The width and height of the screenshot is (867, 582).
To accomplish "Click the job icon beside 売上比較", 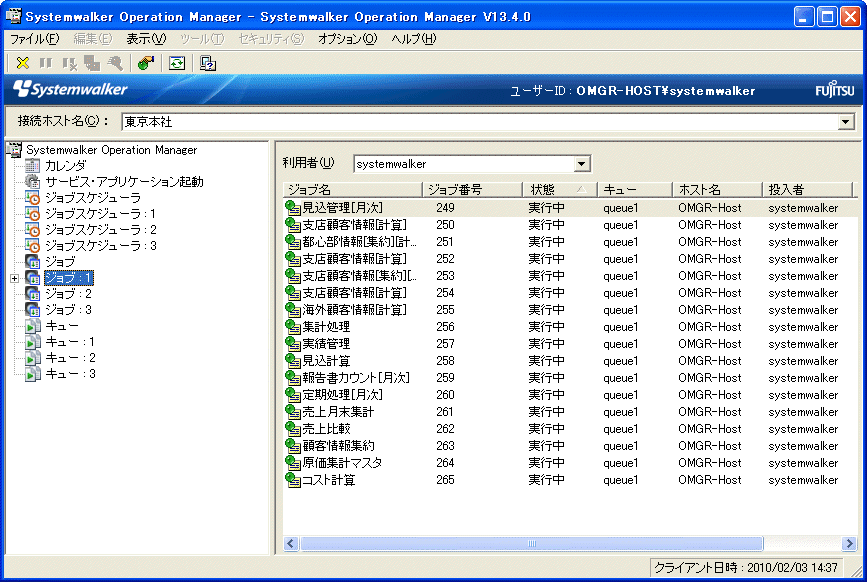I will point(293,429).
